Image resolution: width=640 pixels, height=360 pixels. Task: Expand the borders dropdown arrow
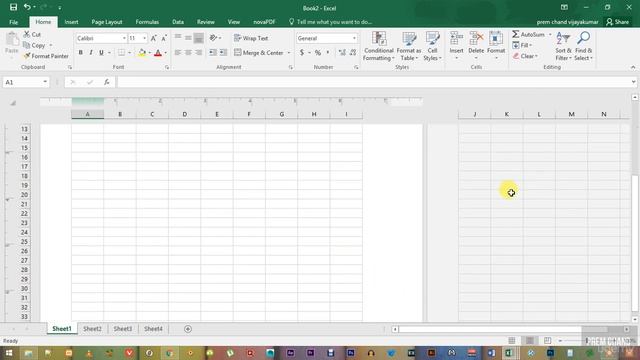[129, 53]
